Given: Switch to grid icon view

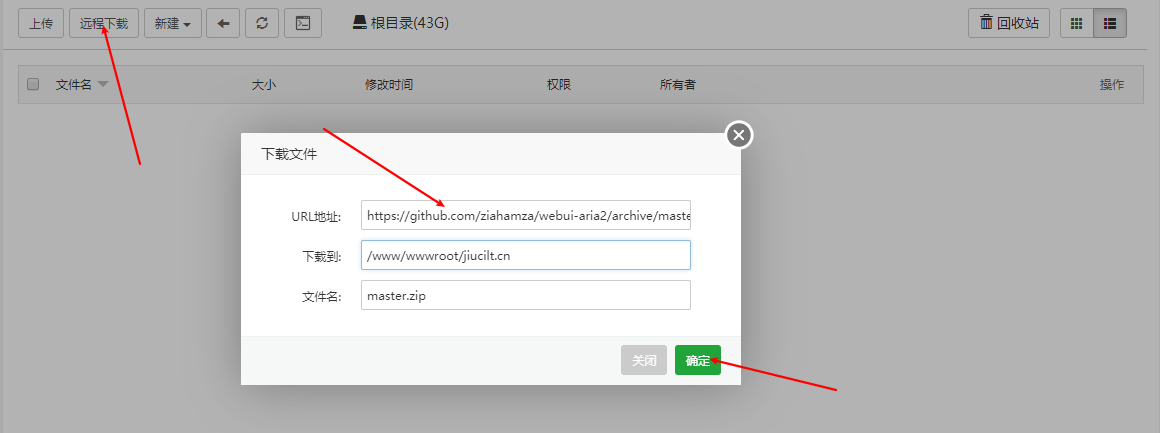Looking at the screenshot, I should [x=1076, y=23].
